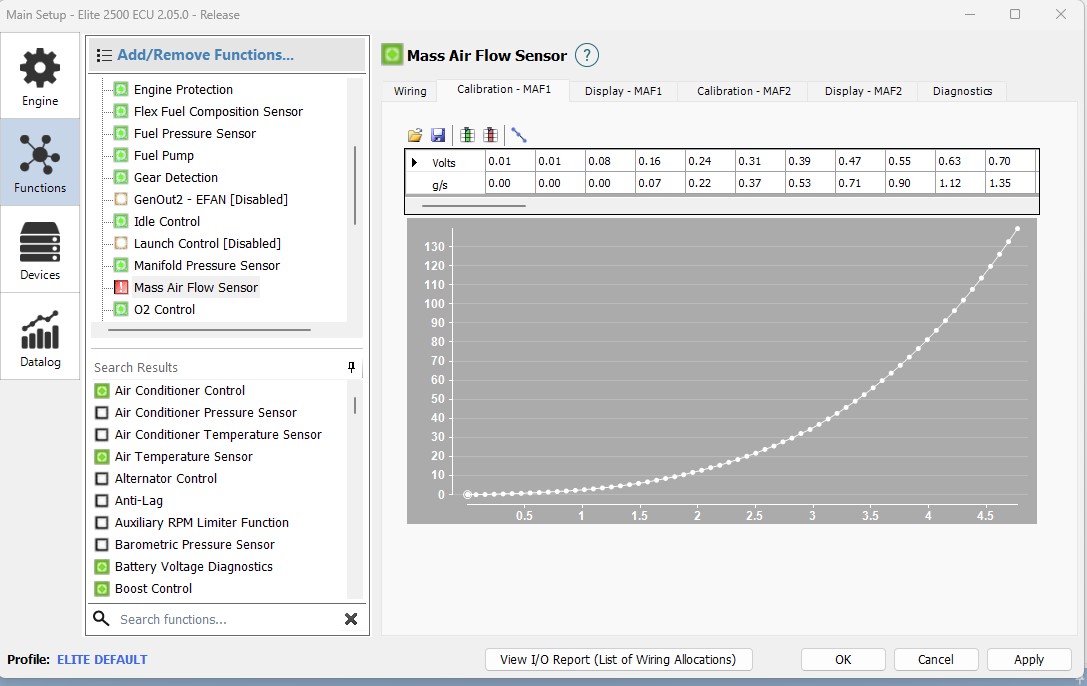Open the Devices sidebar section
Image resolution: width=1087 pixels, height=686 pixels.
[40, 249]
